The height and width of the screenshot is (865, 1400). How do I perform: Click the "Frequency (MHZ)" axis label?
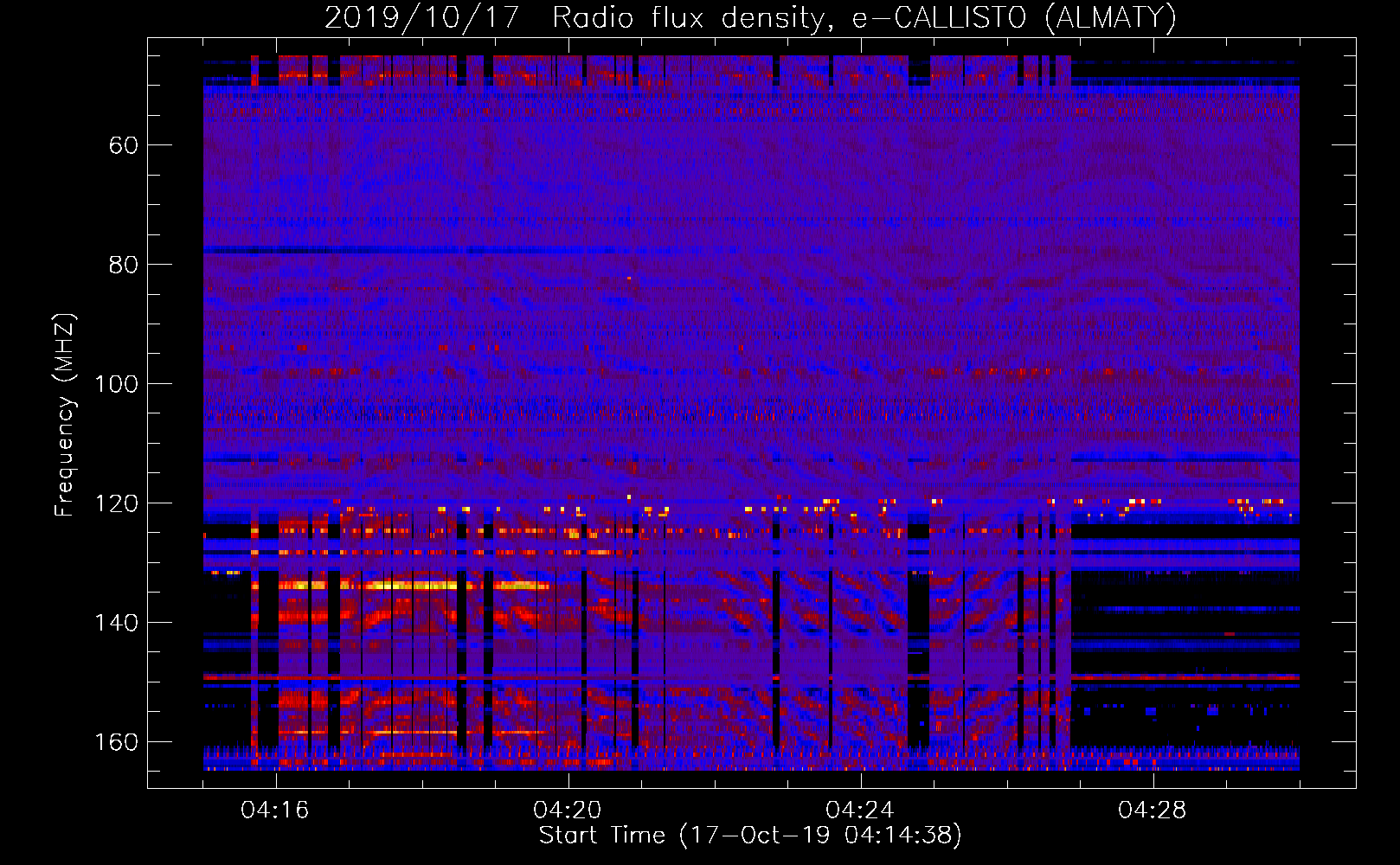pyautogui.click(x=65, y=414)
